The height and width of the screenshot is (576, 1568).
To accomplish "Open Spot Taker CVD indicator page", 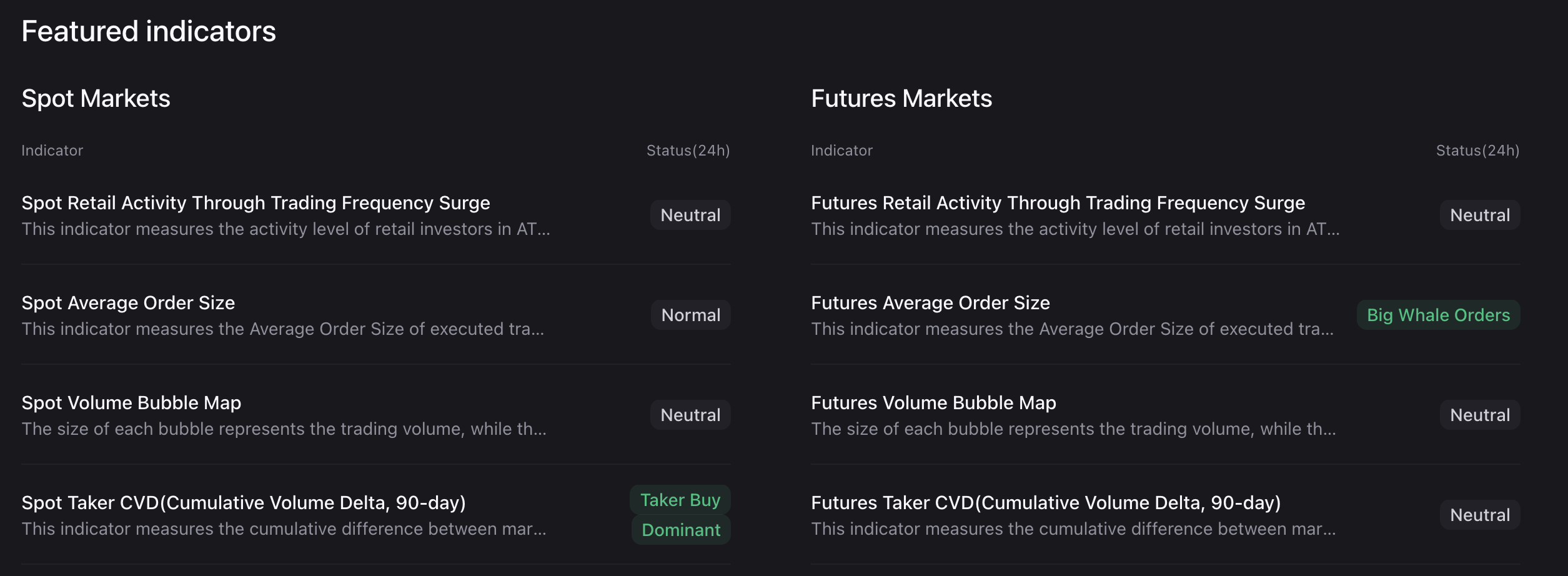I will click(x=244, y=501).
